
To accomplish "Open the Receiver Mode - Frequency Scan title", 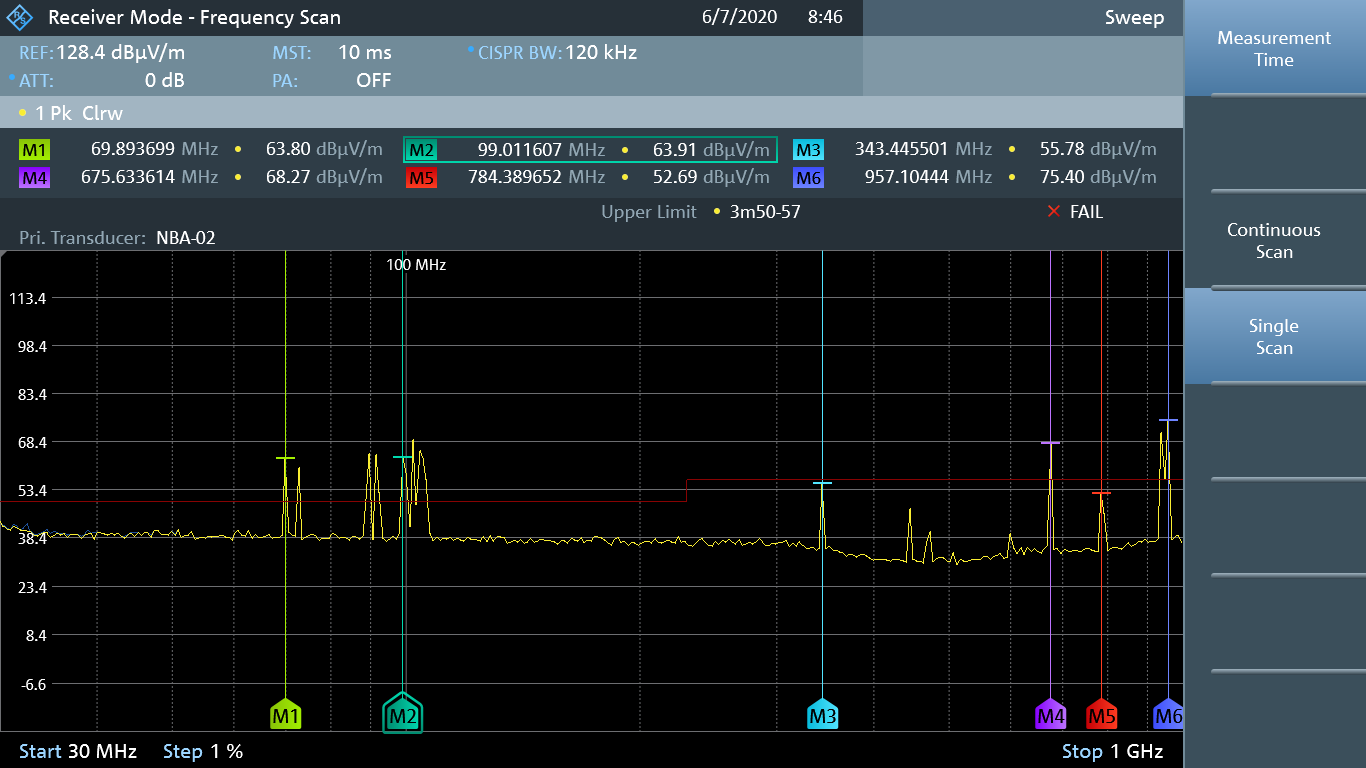I will (x=194, y=17).
